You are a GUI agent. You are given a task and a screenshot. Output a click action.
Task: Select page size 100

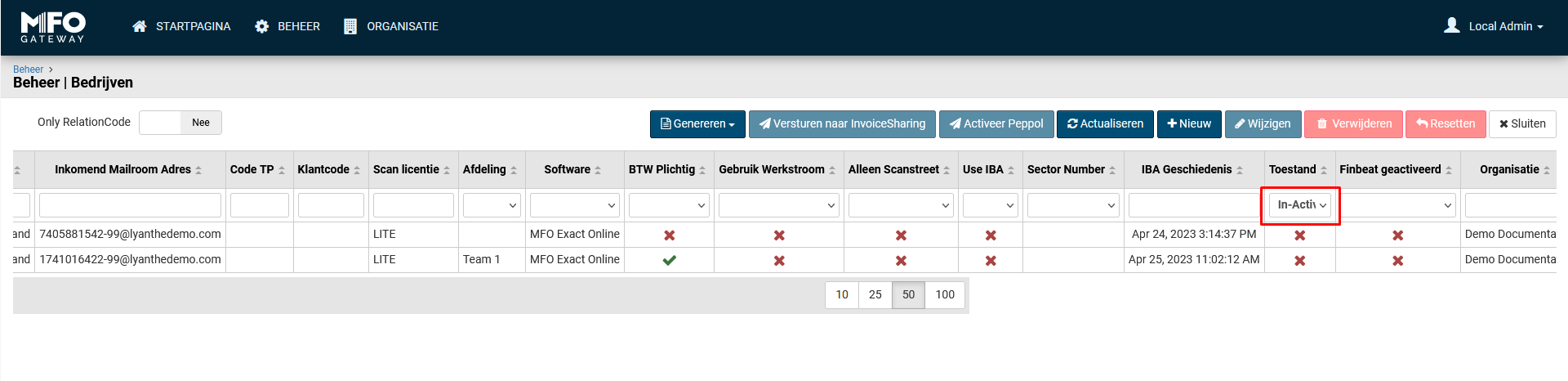coord(945,294)
